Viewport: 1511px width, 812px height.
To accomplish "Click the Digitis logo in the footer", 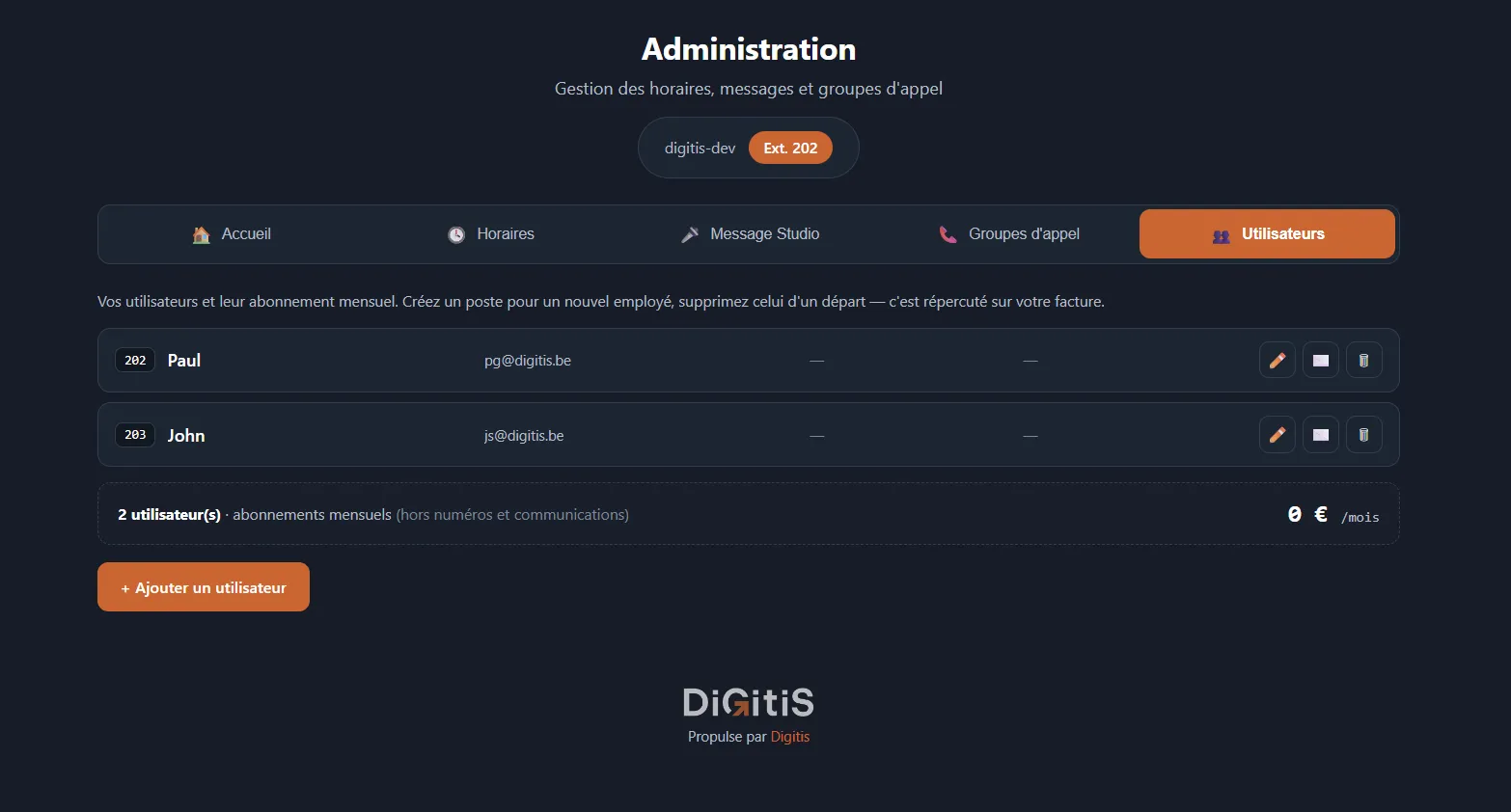I will (749, 702).
